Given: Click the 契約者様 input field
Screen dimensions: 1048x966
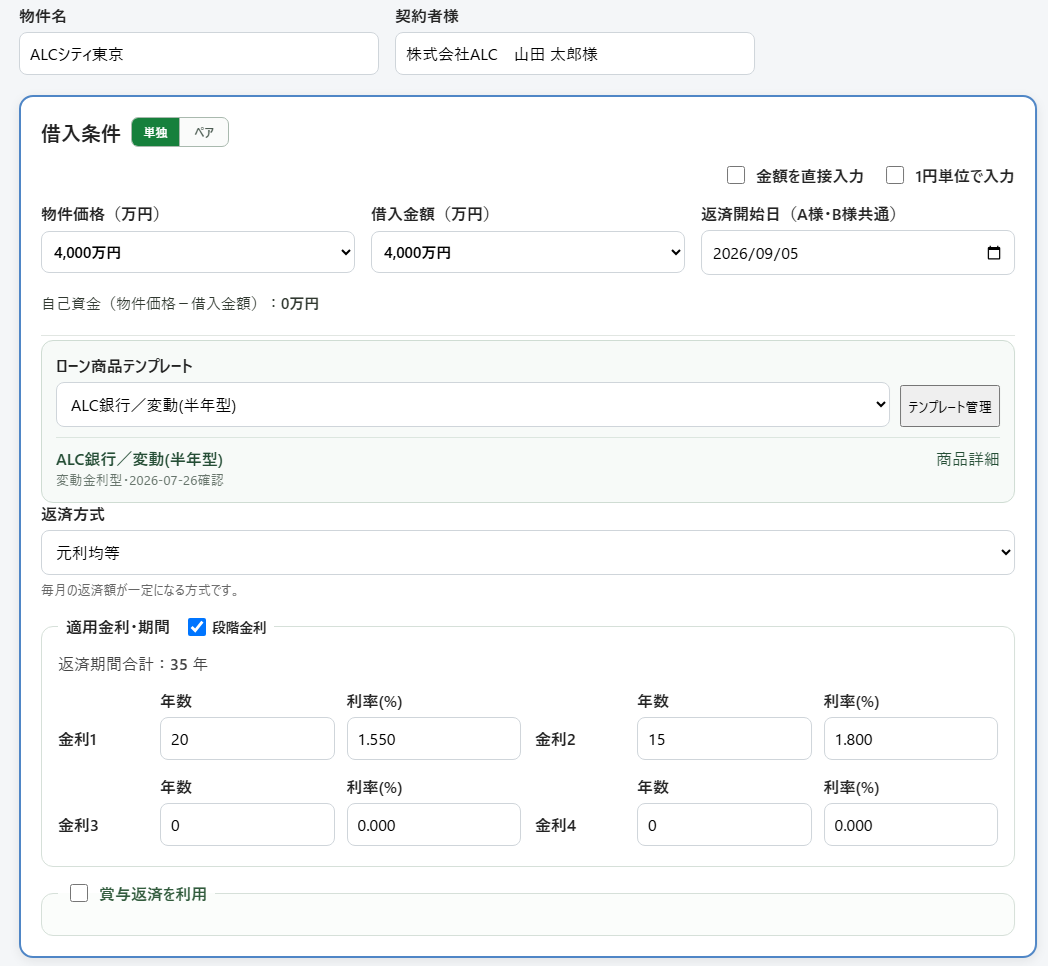Looking at the screenshot, I should tap(574, 53).
